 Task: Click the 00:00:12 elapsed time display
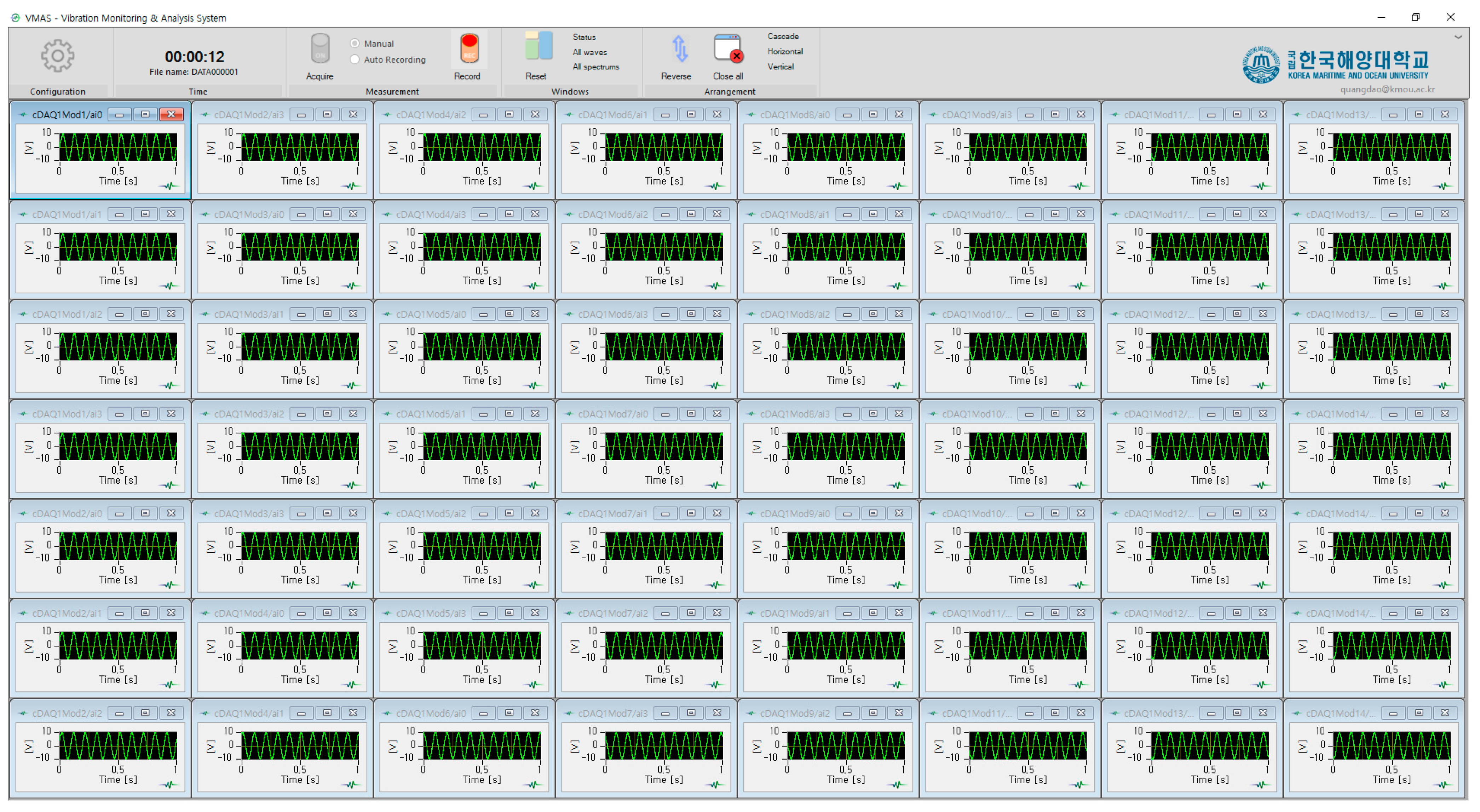[x=194, y=56]
